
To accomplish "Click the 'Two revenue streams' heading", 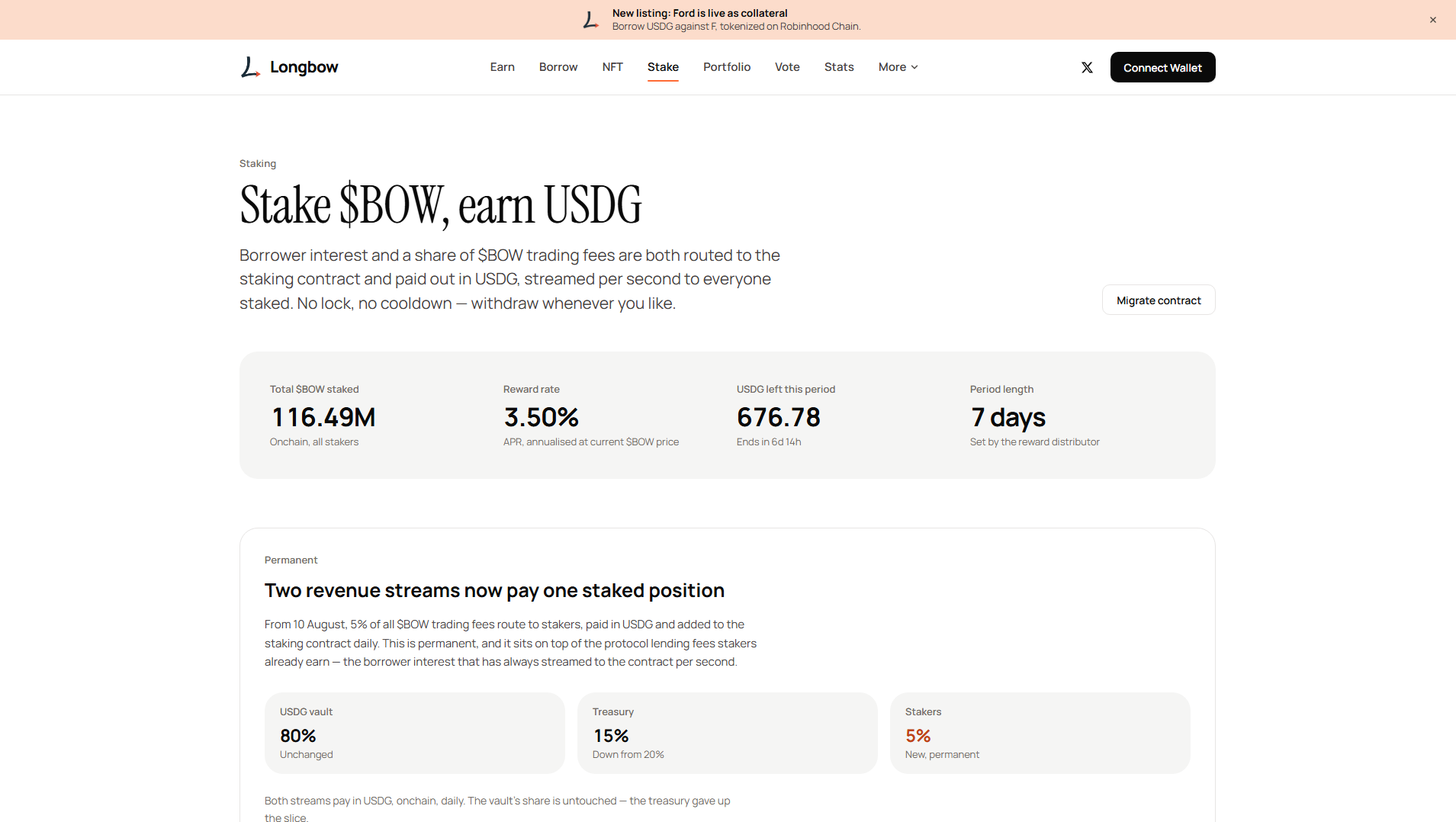I will coord(494,590).
